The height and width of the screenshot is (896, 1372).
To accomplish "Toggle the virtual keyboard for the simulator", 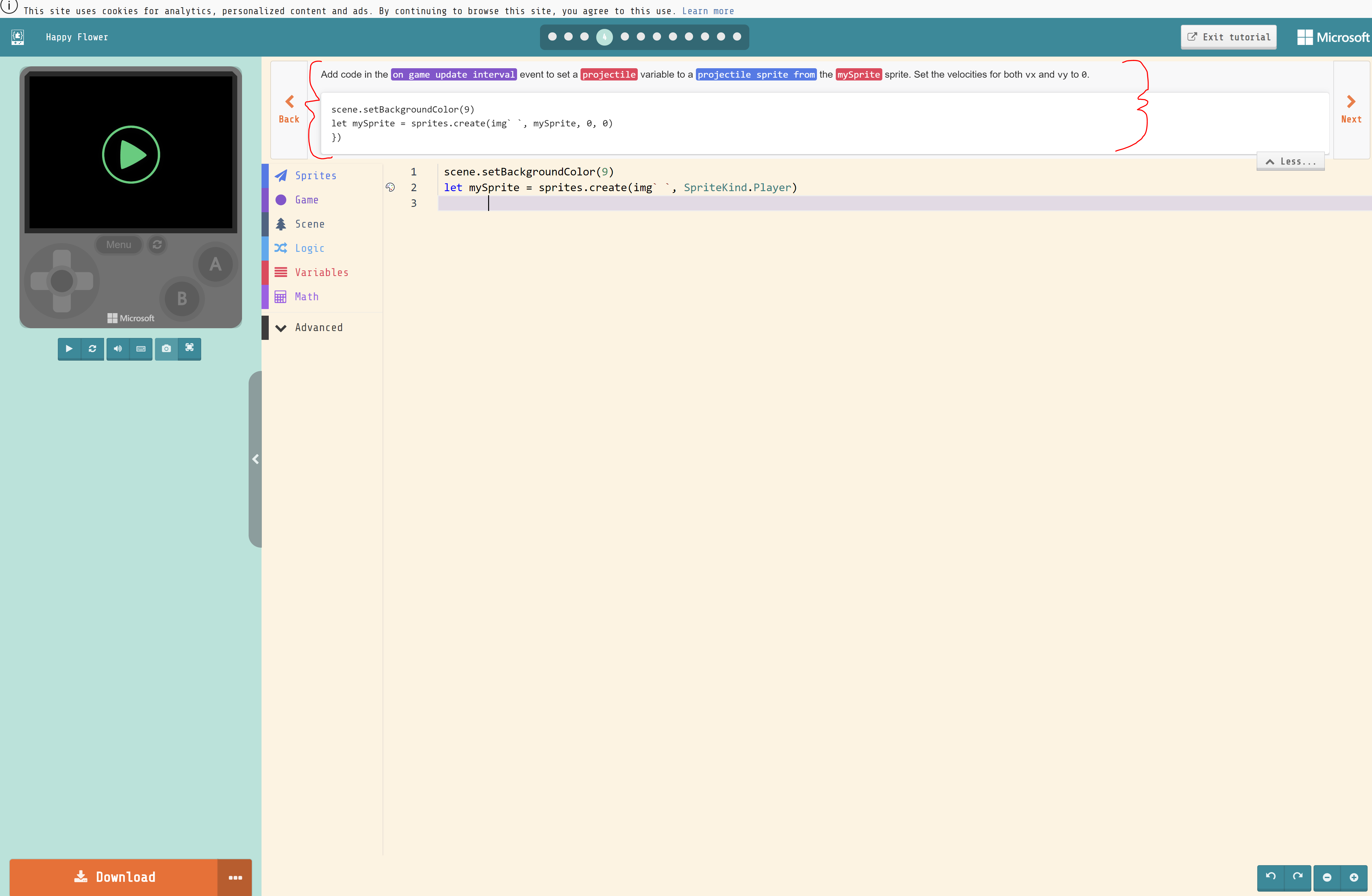I will tap(141, 349).
